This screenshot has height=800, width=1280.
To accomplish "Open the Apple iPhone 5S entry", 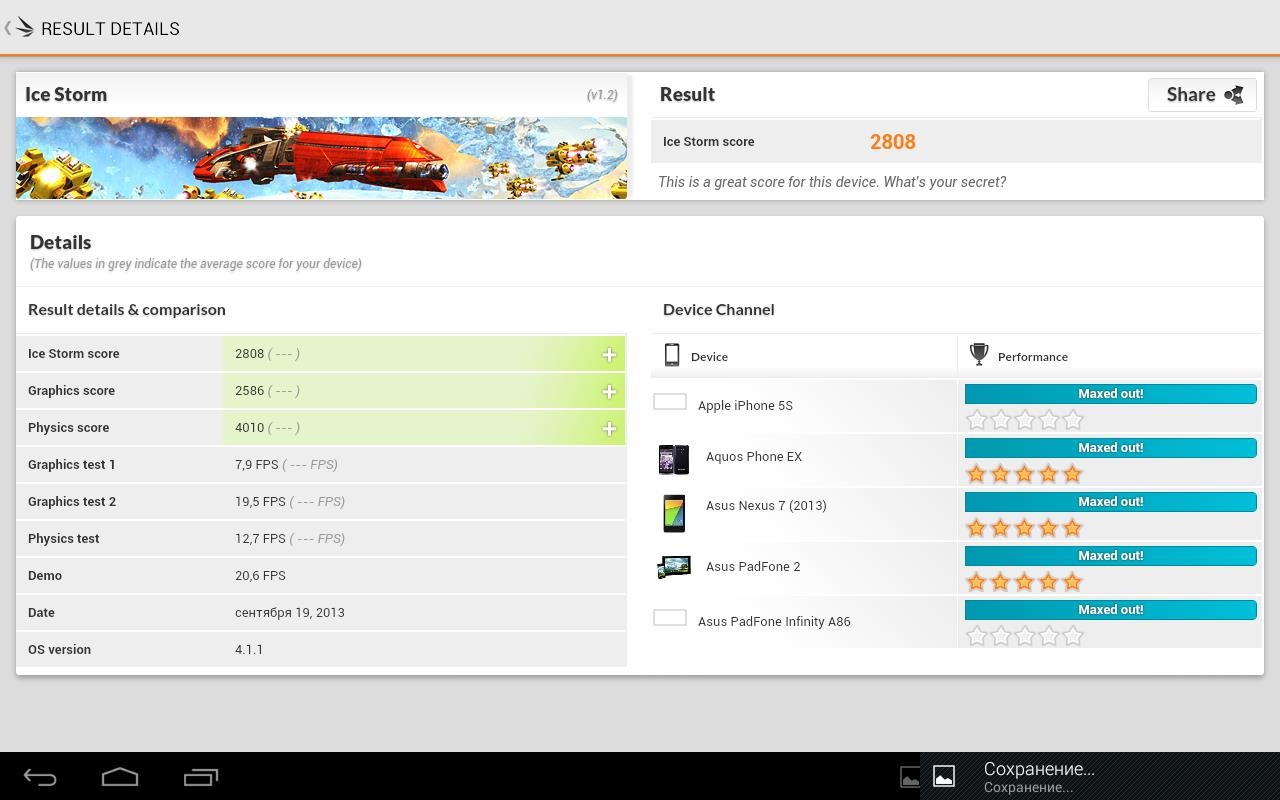I will [x=745, y=405].
